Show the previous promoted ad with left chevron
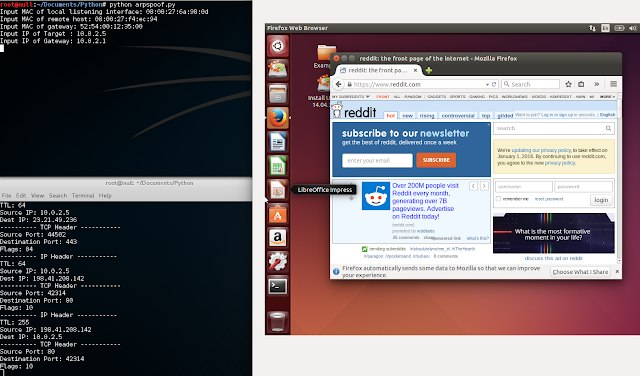Viewport: 640px width, 376px height. [473, 186]
